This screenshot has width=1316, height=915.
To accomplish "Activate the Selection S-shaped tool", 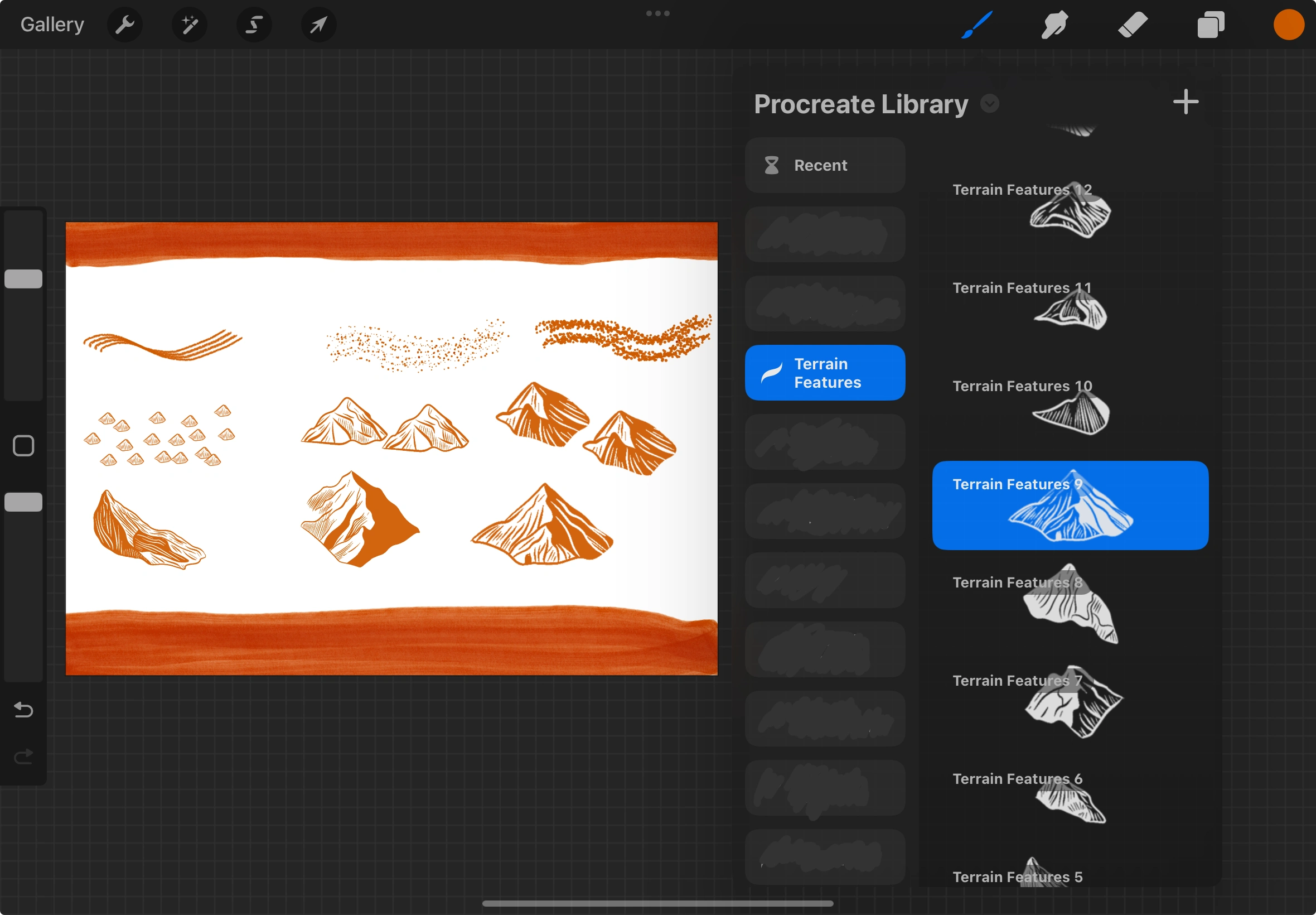I will (x=254, y=25).
